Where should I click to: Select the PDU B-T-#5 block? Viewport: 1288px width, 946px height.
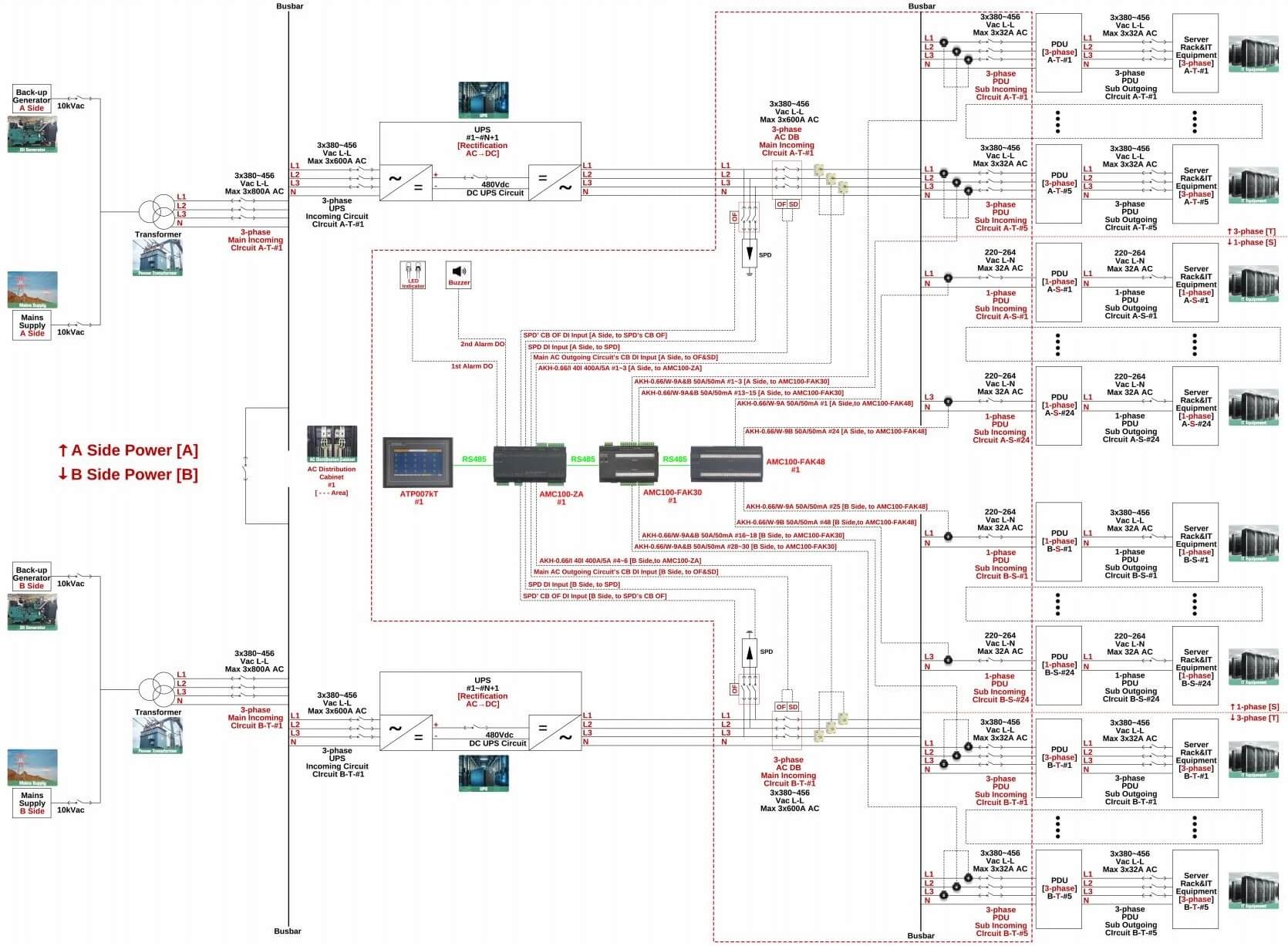coord(1059,888)
